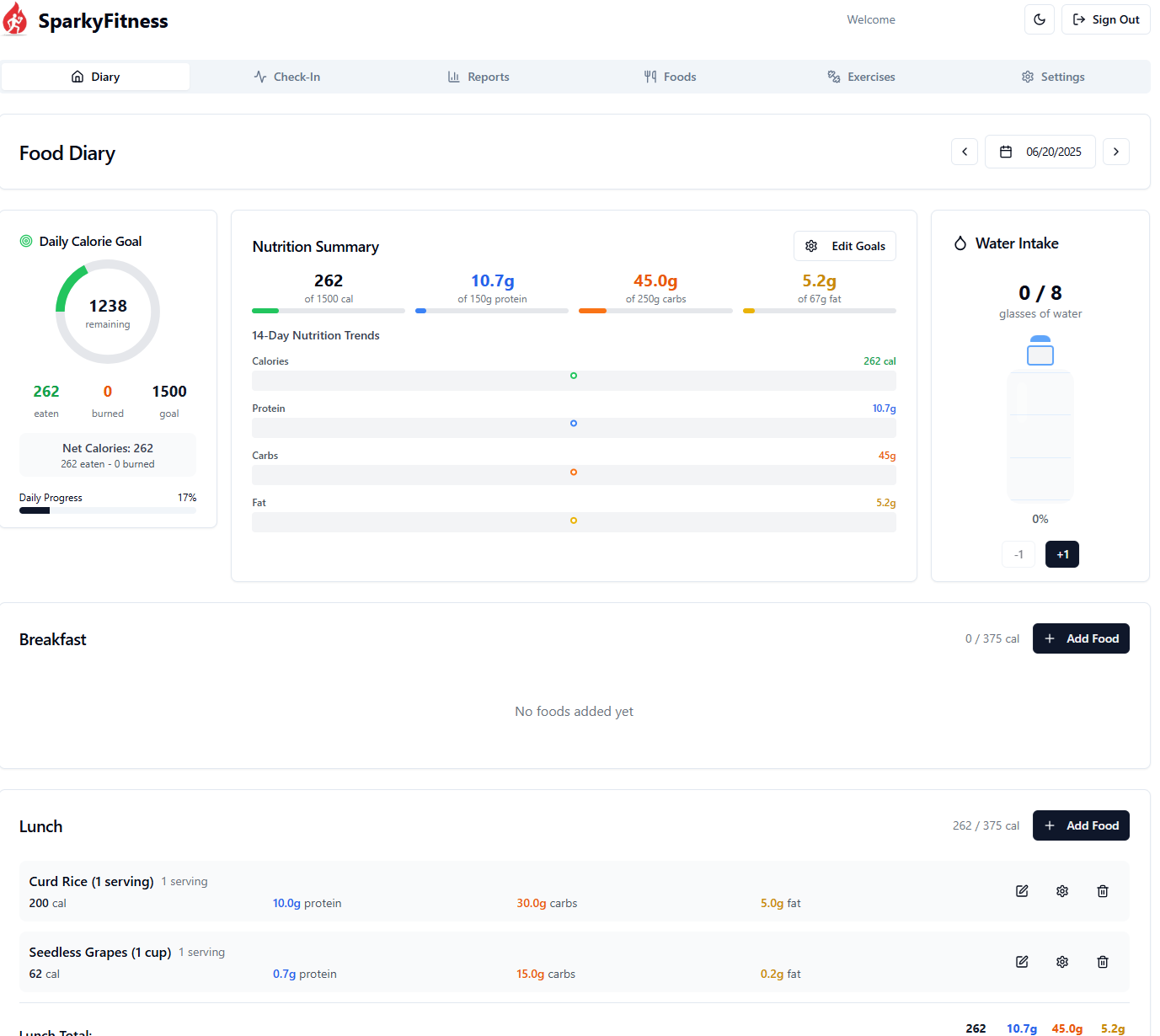Click the Fat trend data point

pos(574,521)
